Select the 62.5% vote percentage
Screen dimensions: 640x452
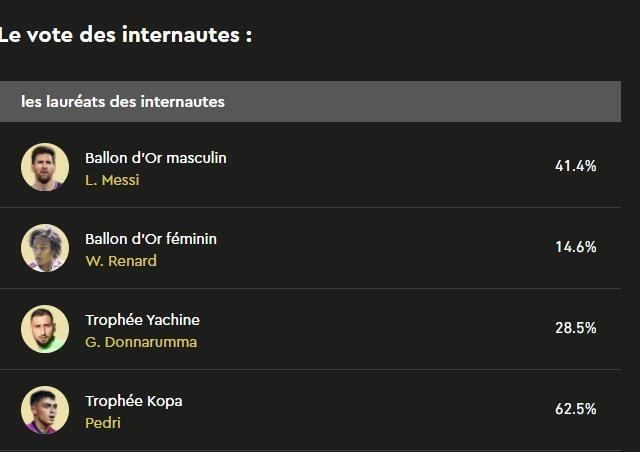(575, 409)
